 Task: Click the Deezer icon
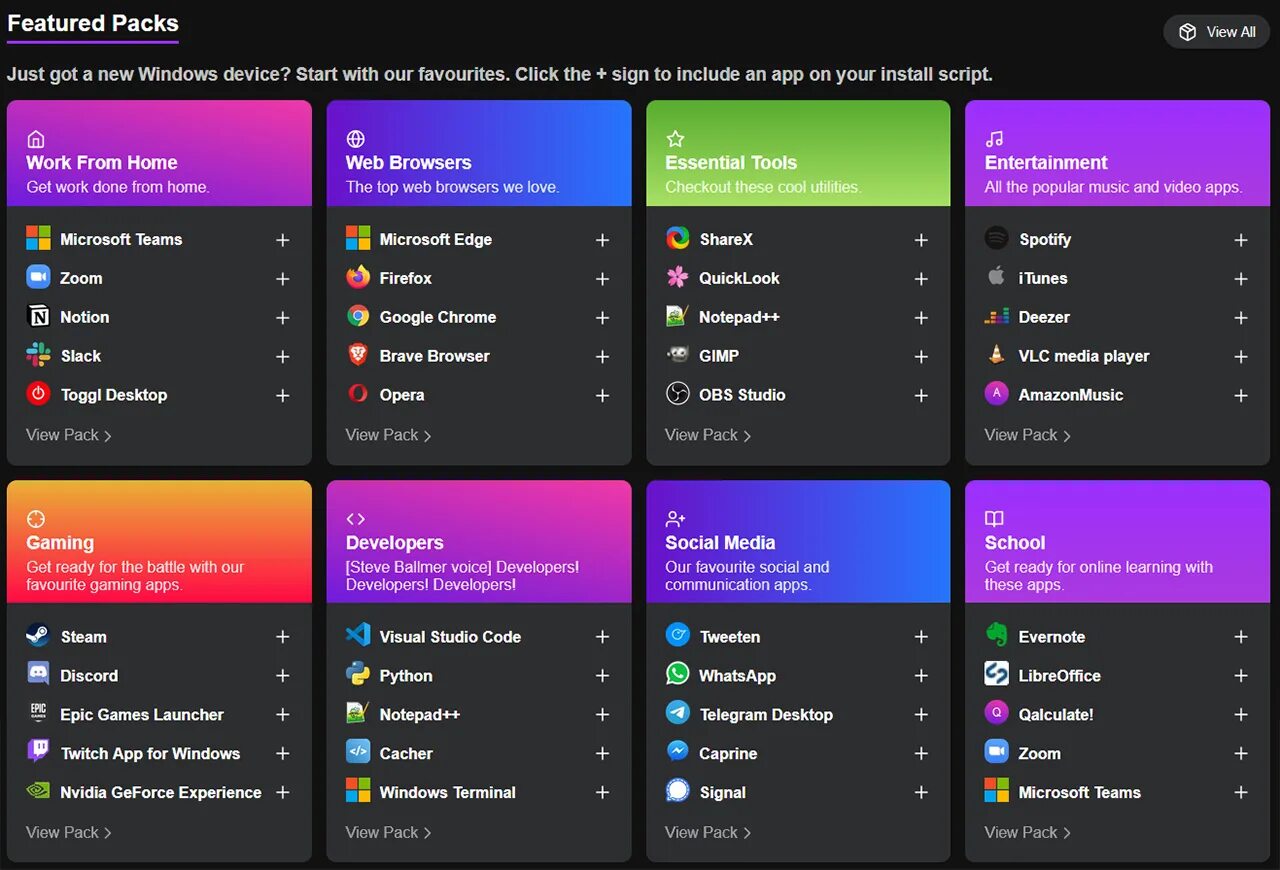tap(996, 317)
